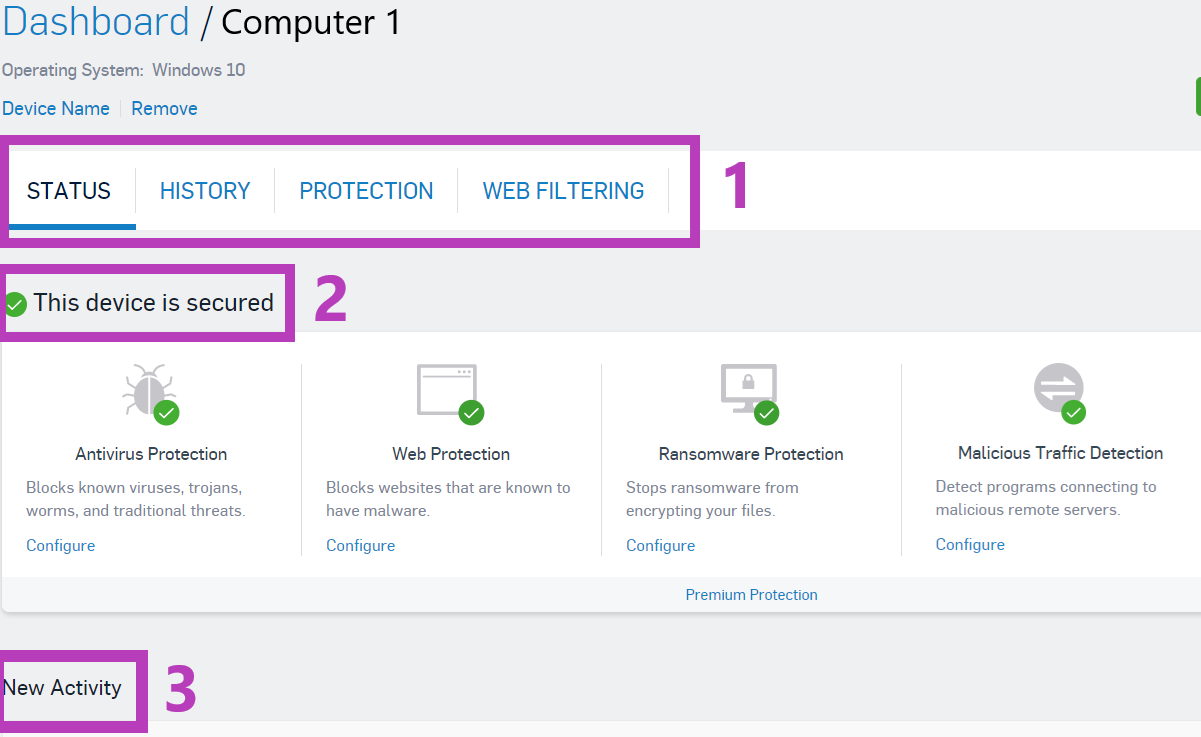
Task: Click the Device Name link
Action: click(x=56, y=108)
